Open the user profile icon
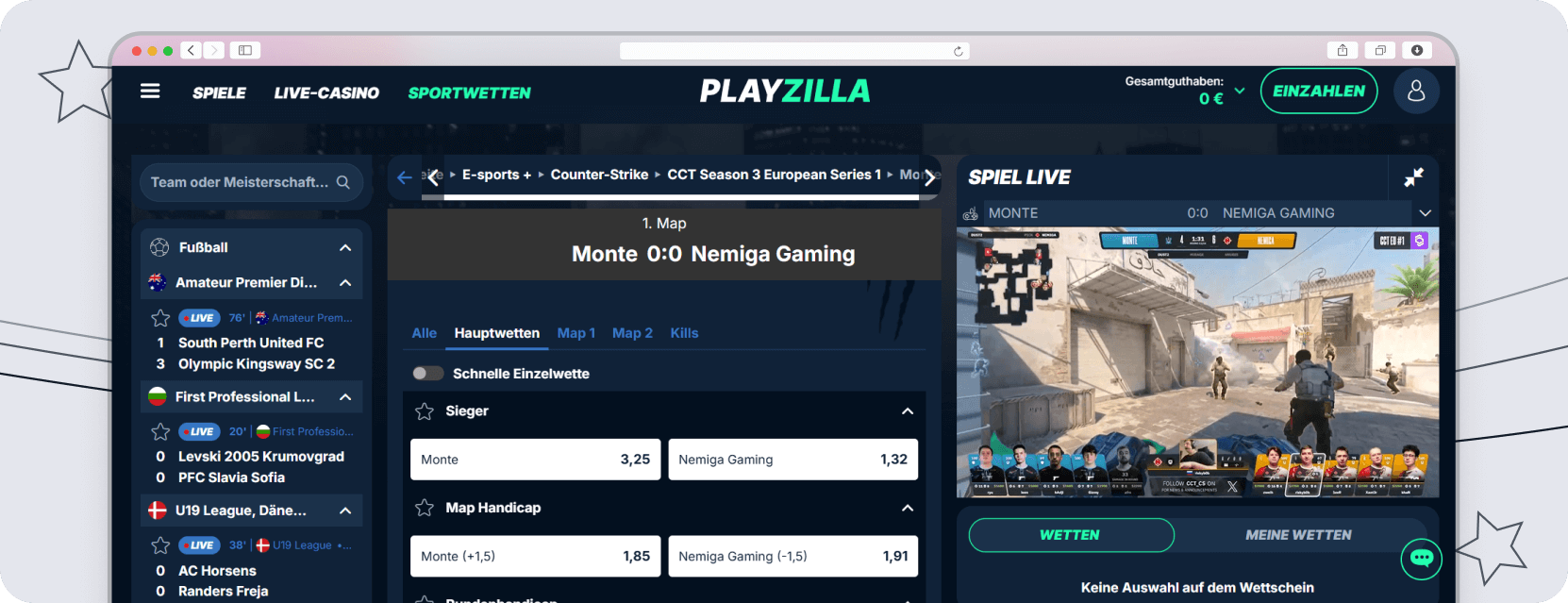The width and height of the screenshot is (1568, 603). tap(1416, 91)
